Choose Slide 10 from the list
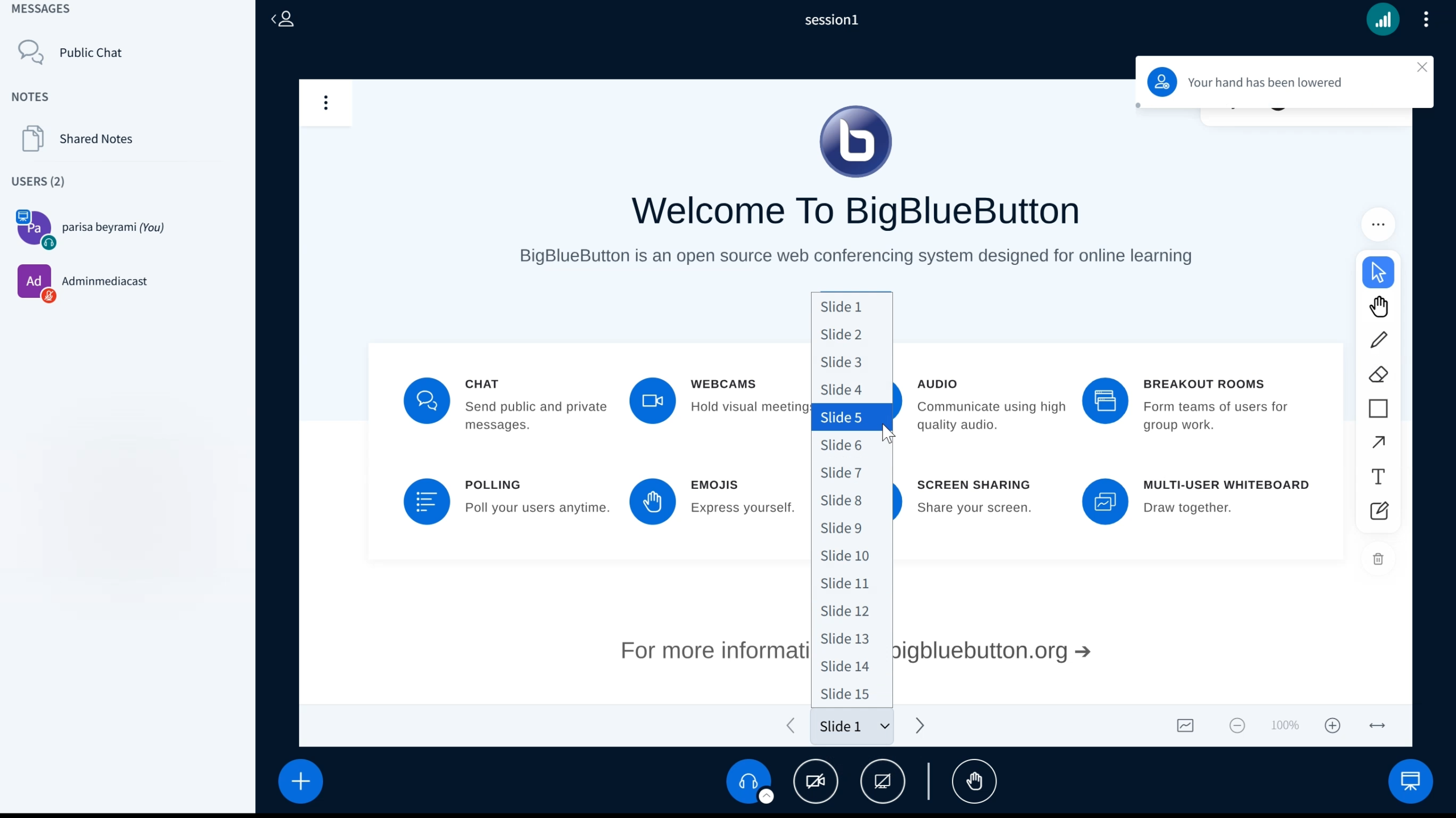Image resolution: width=1456 pixels, height=818 pixels. click(845, 555)
